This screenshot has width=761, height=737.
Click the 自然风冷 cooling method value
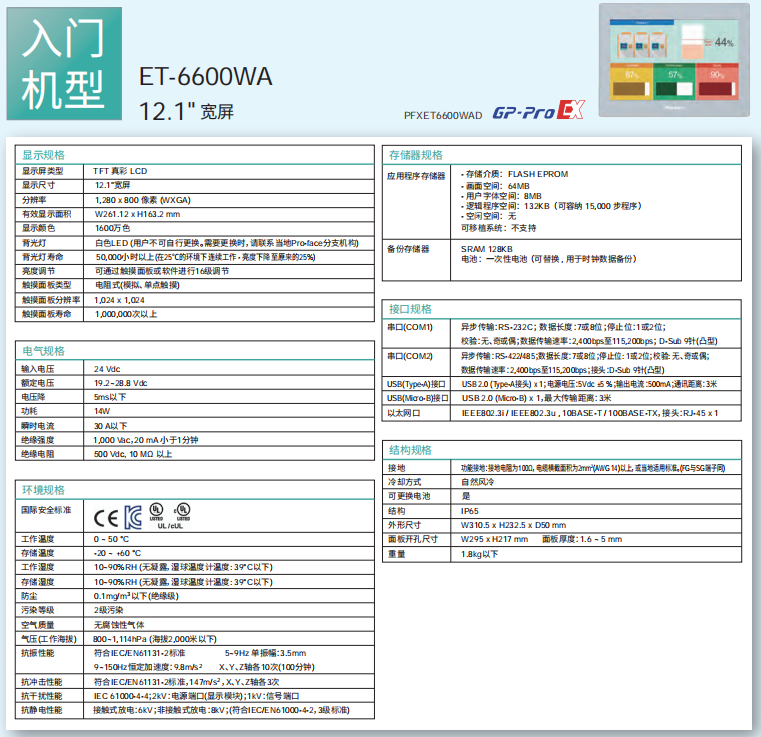[x=477, y=482]
